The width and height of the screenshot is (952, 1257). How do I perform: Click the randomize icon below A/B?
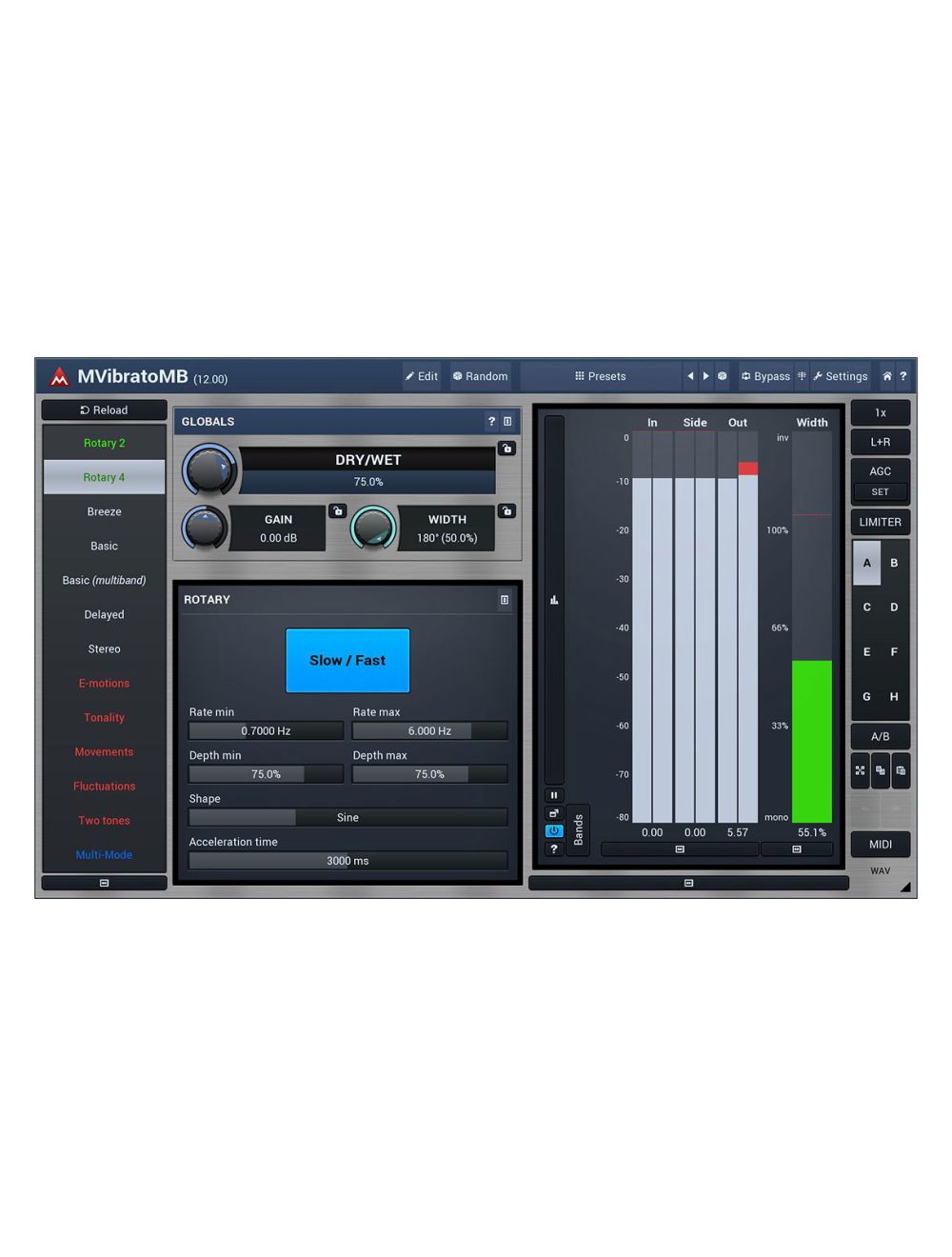point(860,770)
